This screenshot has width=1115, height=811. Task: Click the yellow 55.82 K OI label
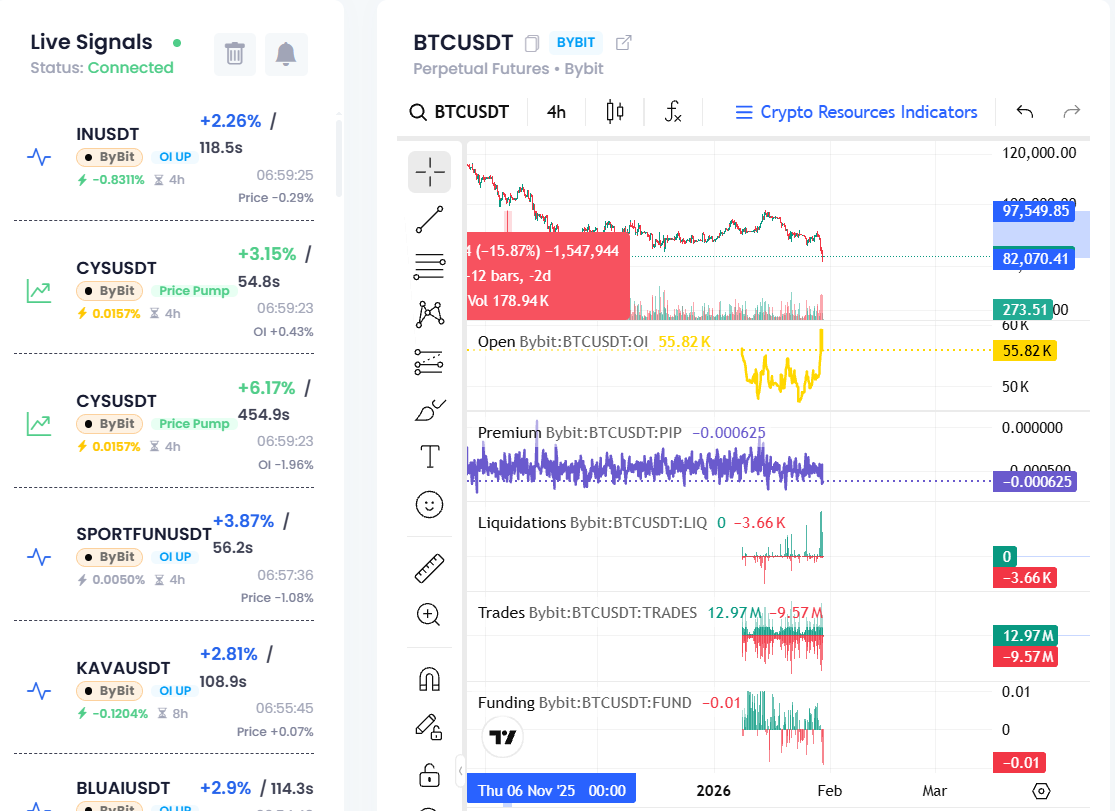click(x=1025, y=351)
